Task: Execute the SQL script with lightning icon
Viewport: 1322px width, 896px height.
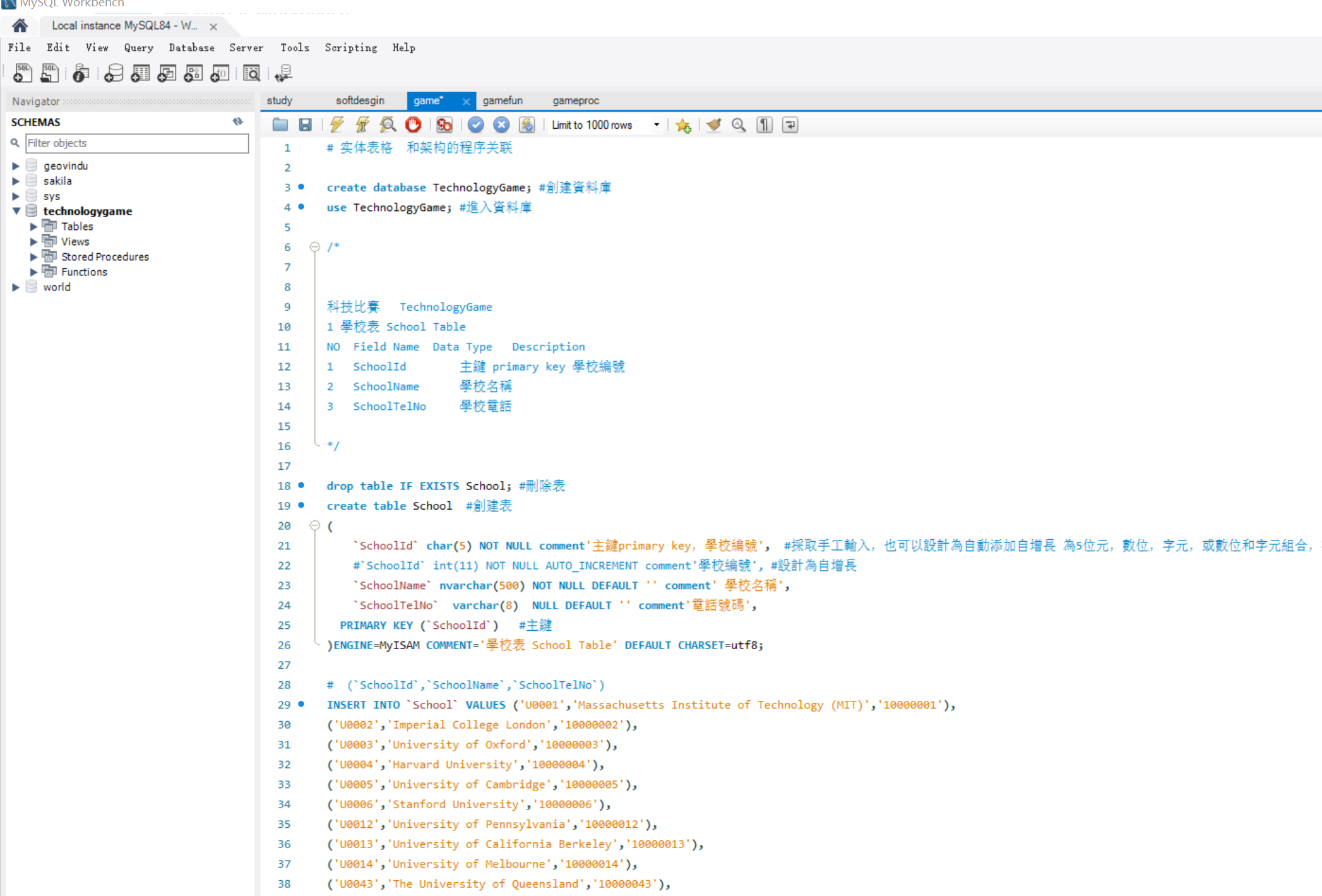Action: click(336, 125)
